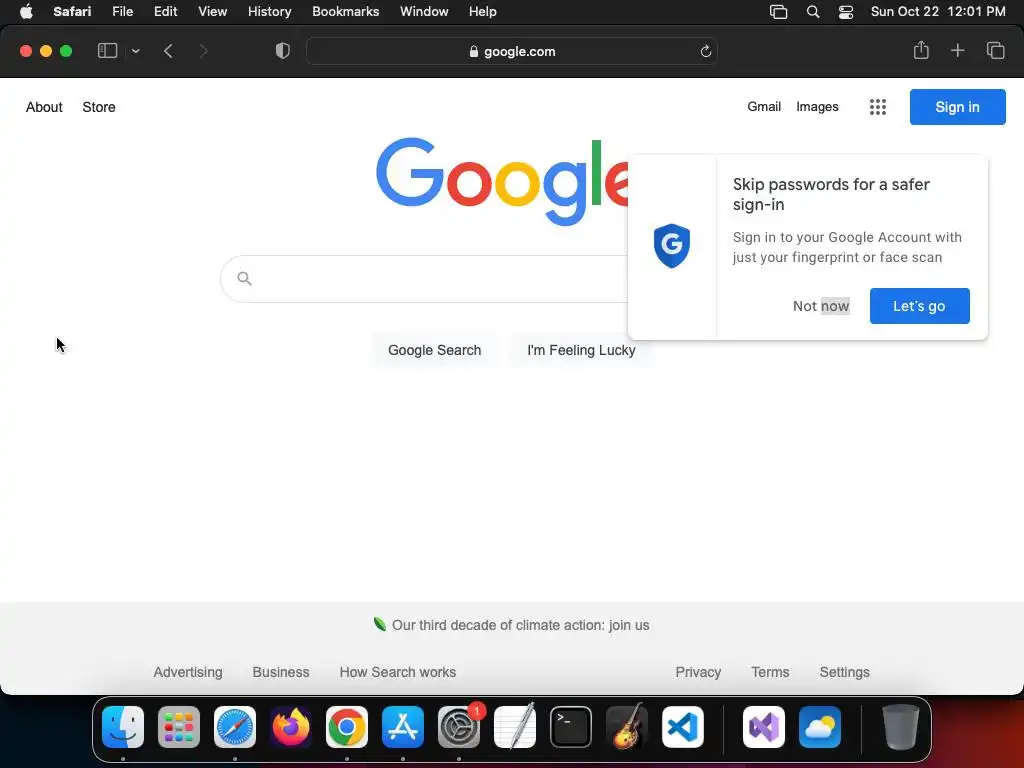Screen dimensions: 1024x768
Task: Open the View menu
Action: 212,12
